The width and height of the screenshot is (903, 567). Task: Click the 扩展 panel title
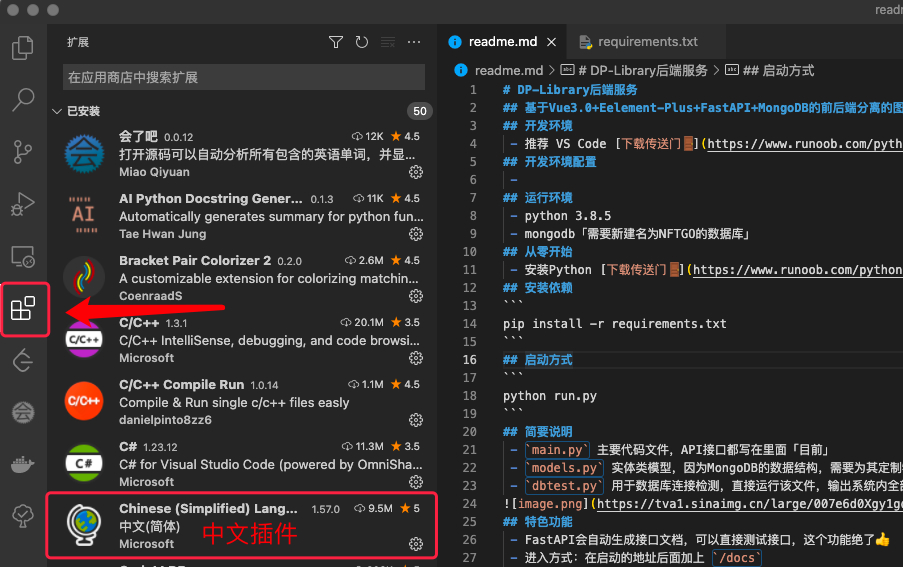[x=78, y=42]
